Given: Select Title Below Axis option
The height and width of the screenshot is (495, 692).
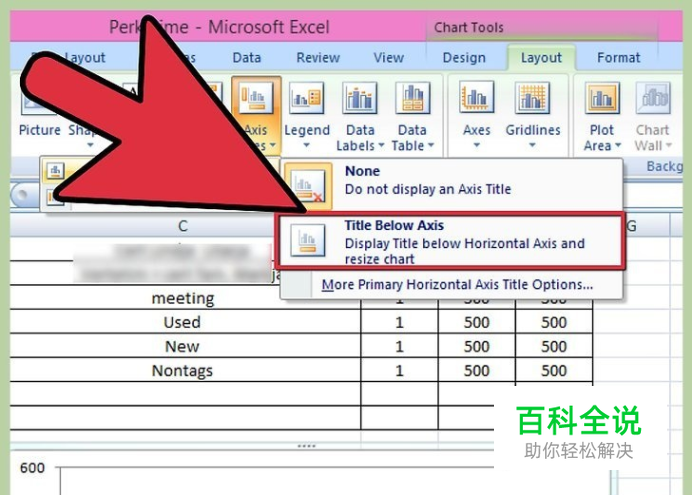Looking at the screenshot, I should 451,241.
